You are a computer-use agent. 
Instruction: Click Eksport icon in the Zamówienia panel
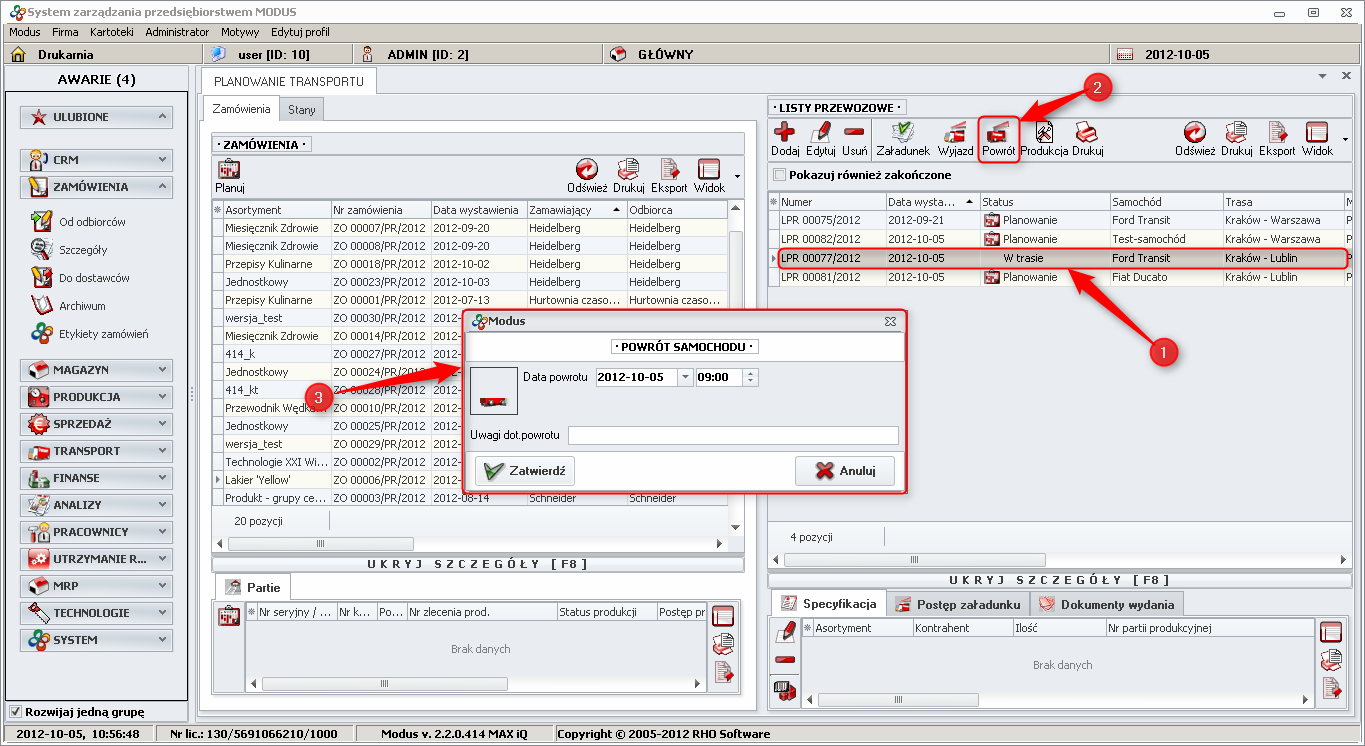[669, 170]
